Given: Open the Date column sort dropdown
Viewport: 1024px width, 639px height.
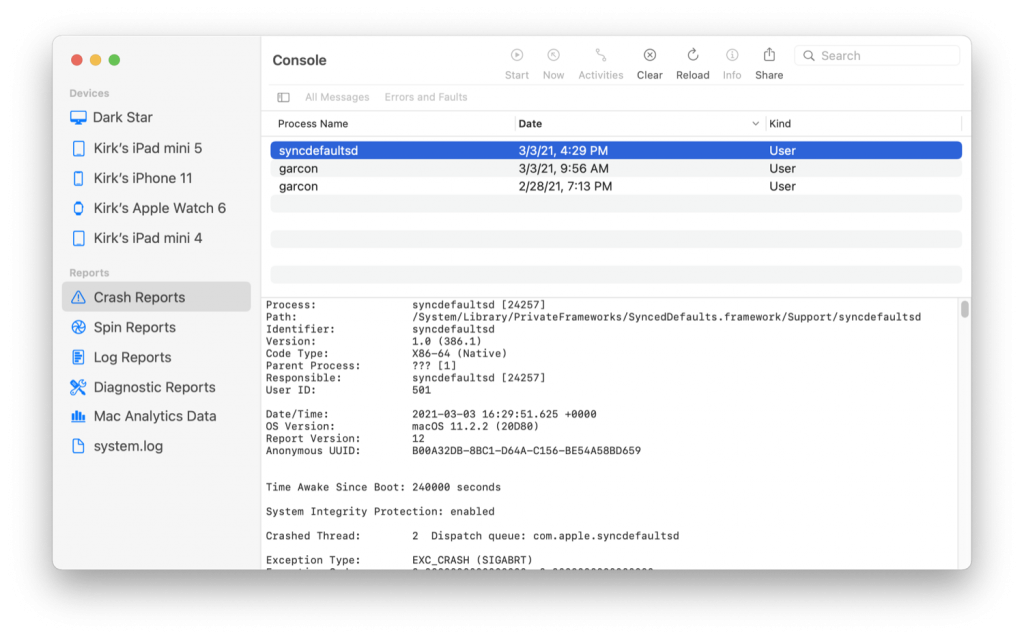Looking at the screenshot, I should [757, 123].
